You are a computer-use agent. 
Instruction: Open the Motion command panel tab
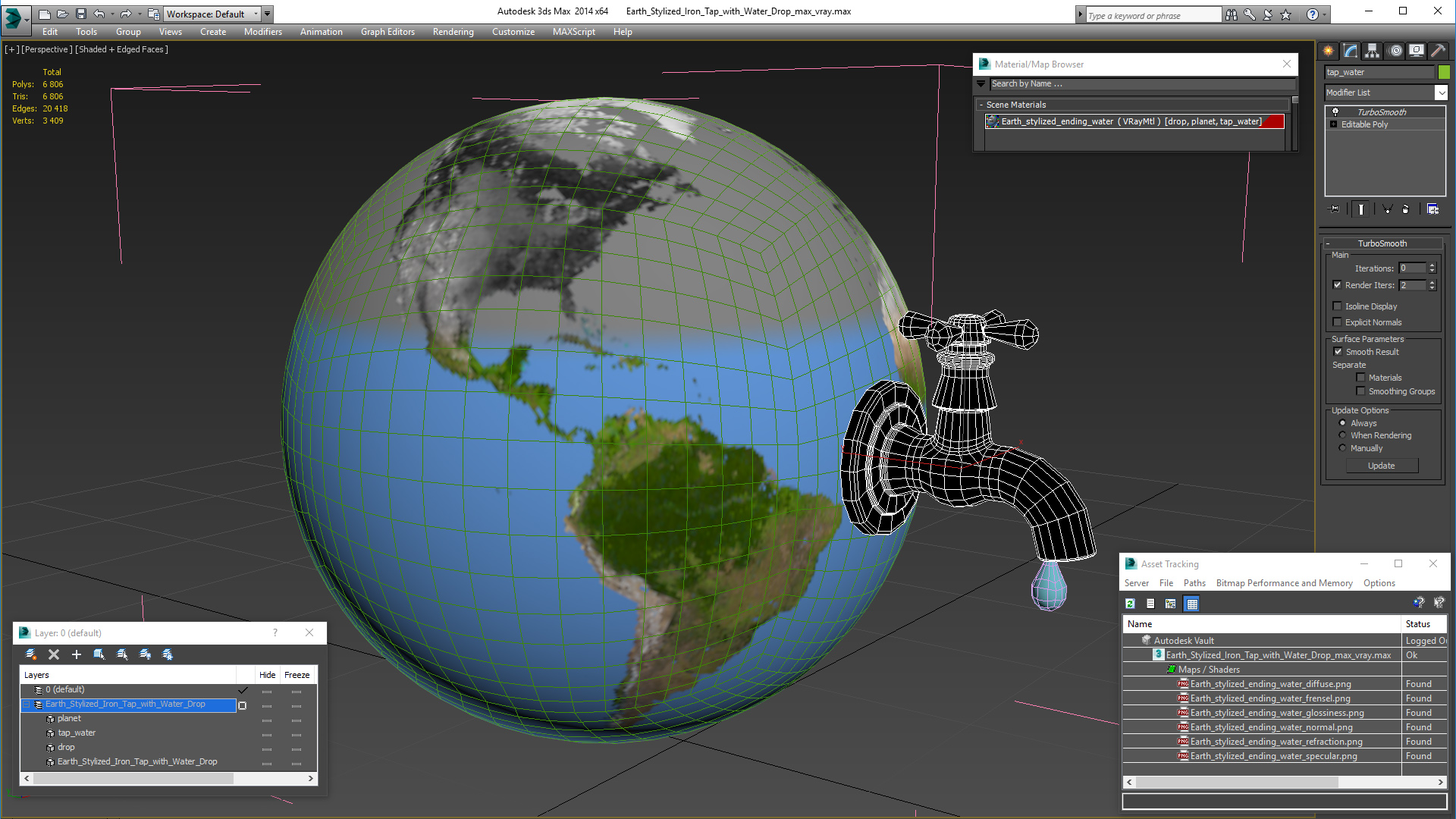click(x=1395, y=51)
